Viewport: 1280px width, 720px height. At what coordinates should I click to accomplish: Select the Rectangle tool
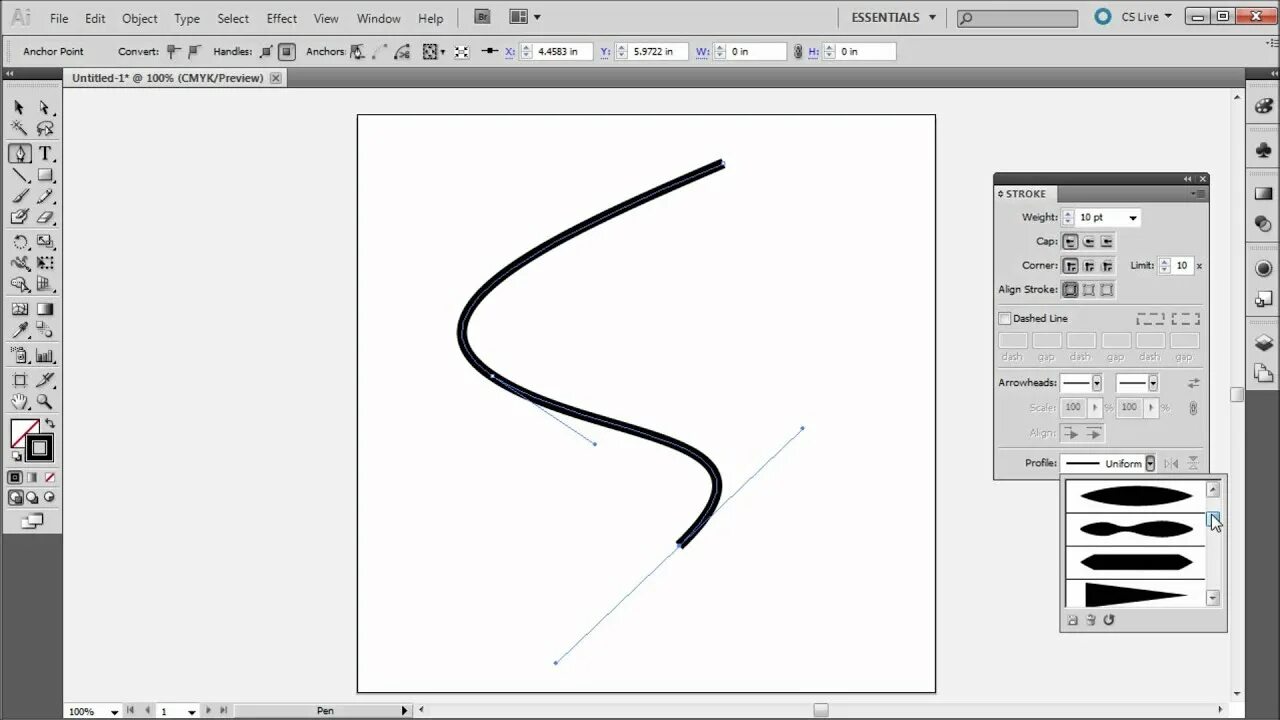tap(45, 175)
